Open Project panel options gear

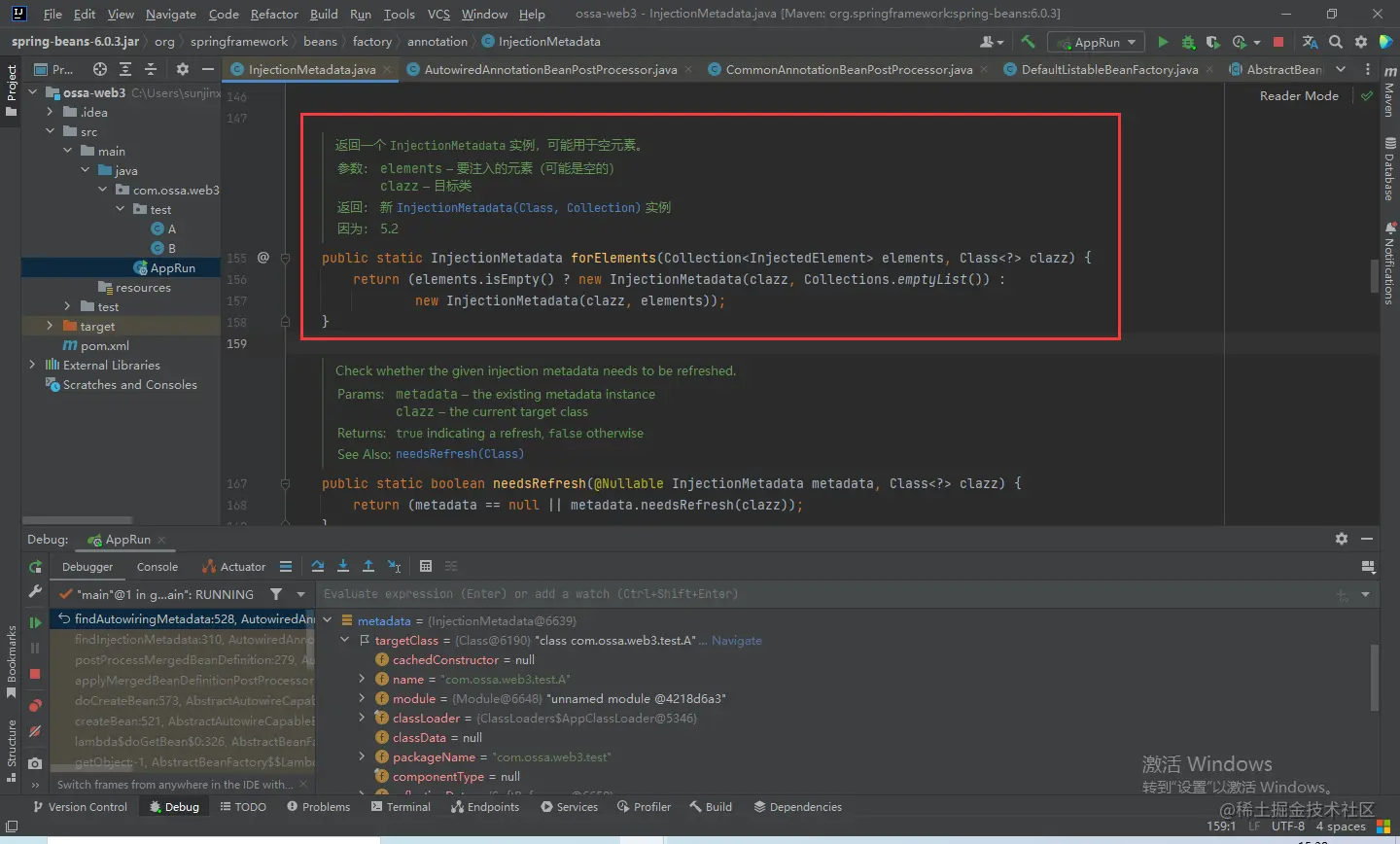point(183,69)
